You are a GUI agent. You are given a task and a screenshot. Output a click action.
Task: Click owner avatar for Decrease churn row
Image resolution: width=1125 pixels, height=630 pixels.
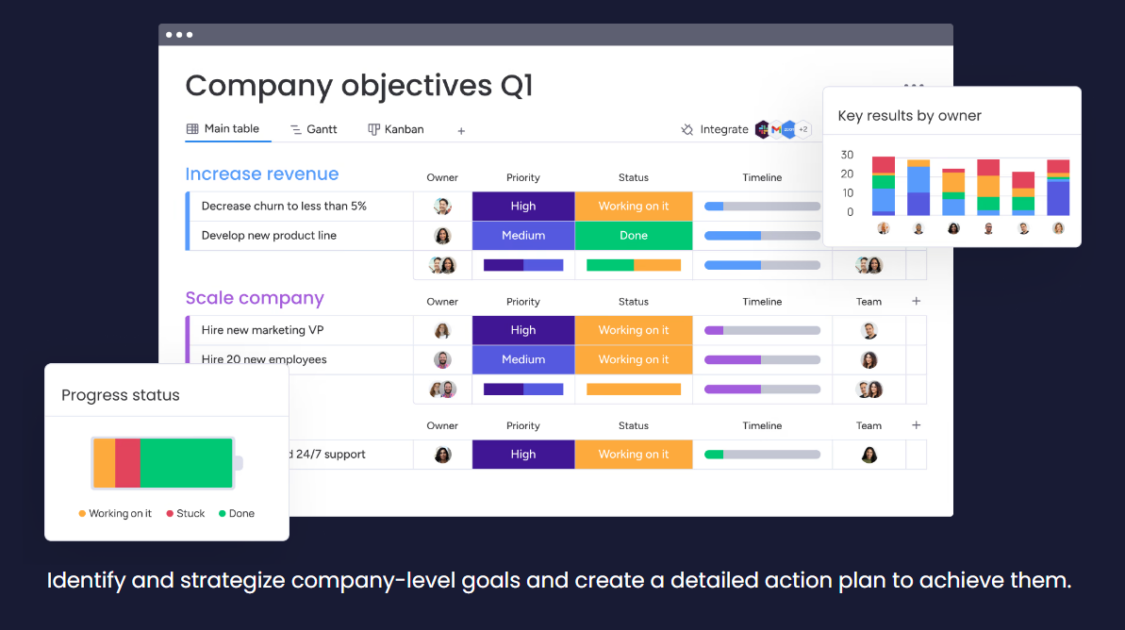443,207
